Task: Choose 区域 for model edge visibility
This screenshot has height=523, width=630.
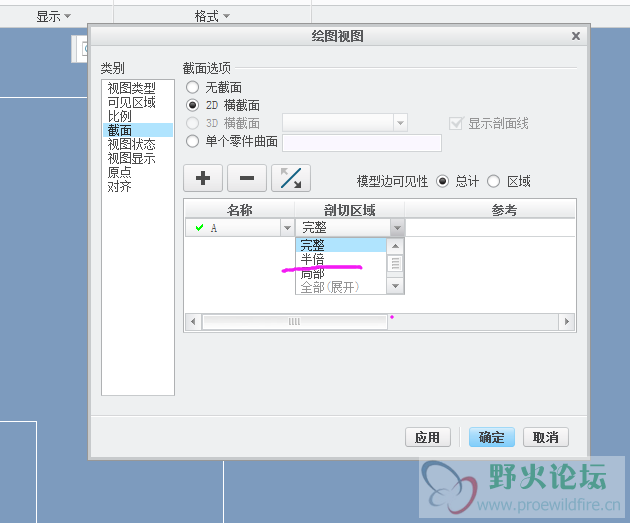Action: 493,182
